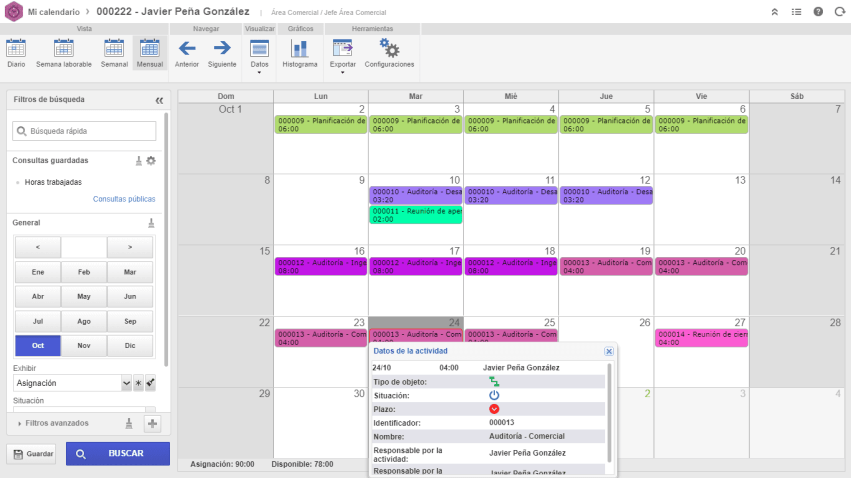Close the Datos de la actividad popup

609,352
